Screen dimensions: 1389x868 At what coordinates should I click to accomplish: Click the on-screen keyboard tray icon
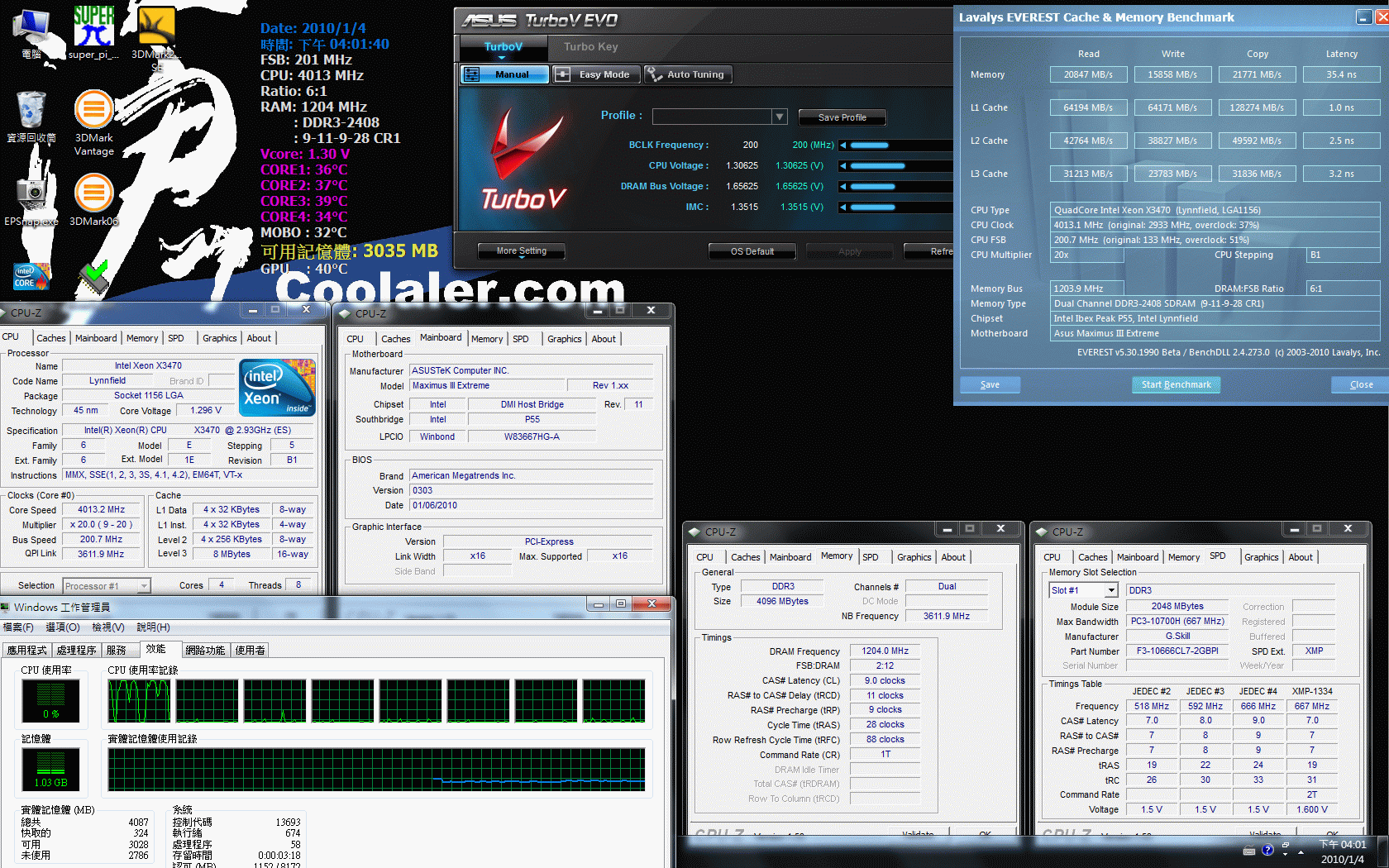pyautogui.click(x=1249, y=851)
